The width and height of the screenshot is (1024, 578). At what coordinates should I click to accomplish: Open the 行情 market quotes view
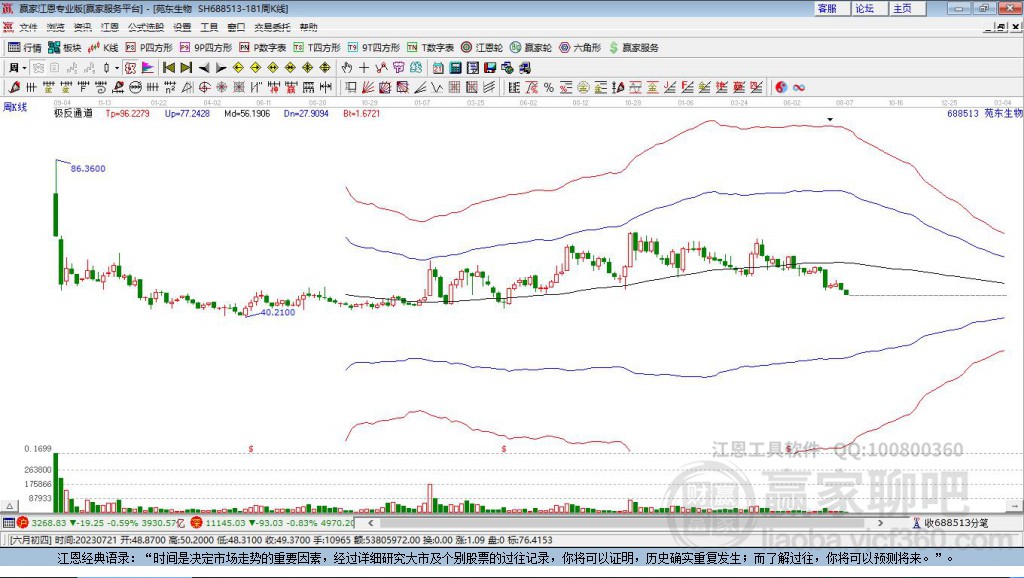tap(25, 48)
